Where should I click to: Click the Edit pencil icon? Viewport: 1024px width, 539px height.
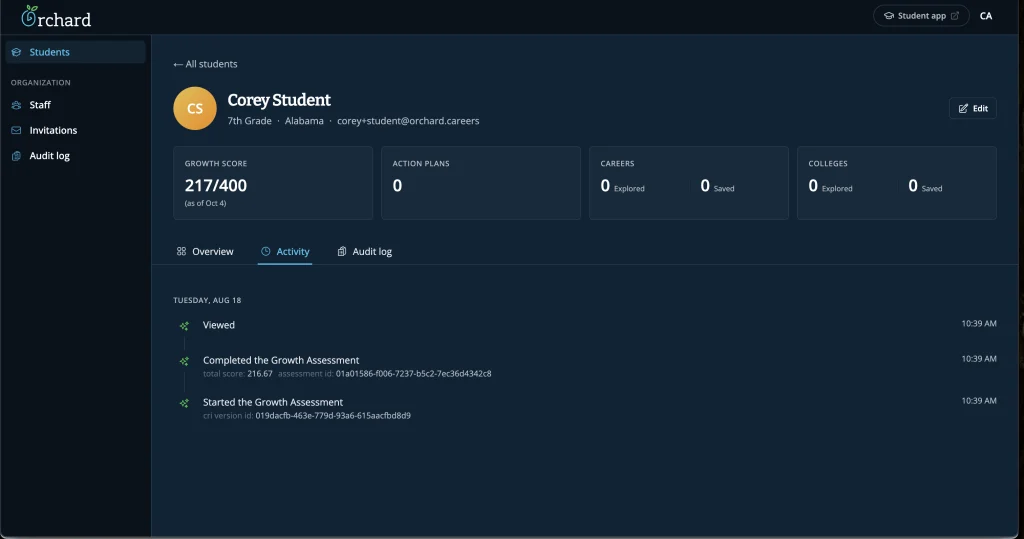tap(963, 108)
